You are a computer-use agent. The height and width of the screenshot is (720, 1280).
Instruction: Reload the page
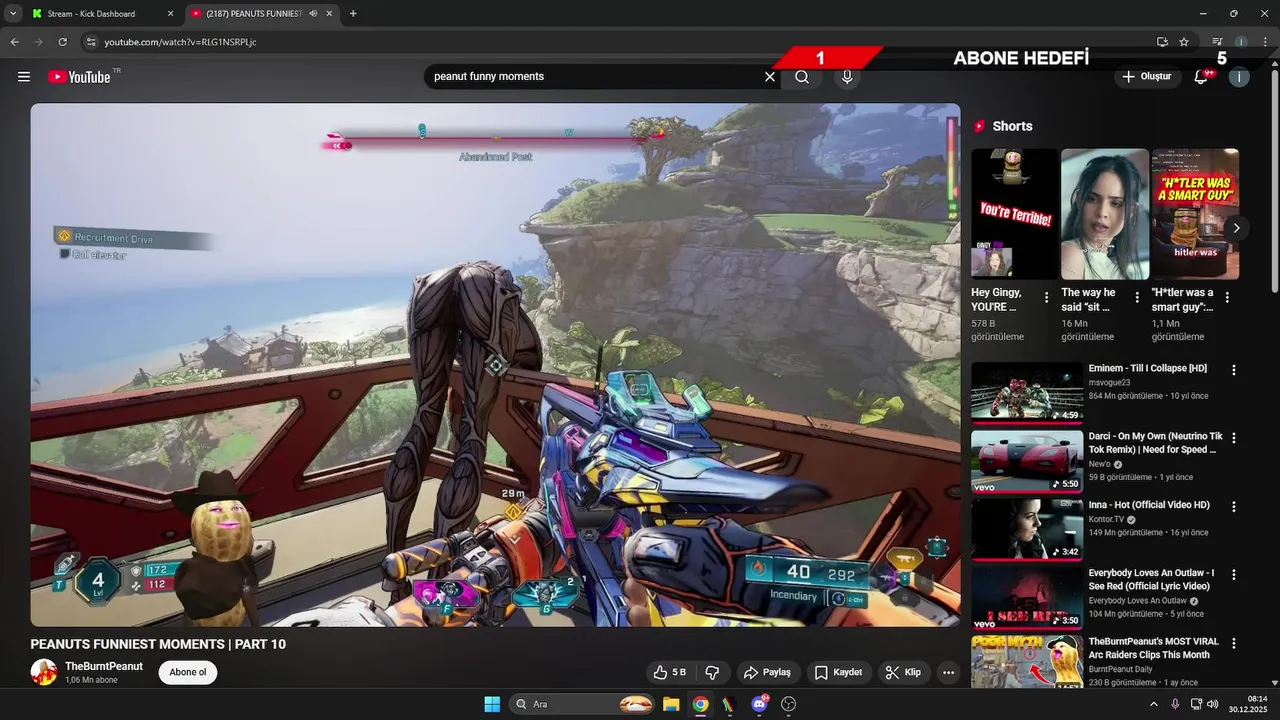tap(63, 42)
